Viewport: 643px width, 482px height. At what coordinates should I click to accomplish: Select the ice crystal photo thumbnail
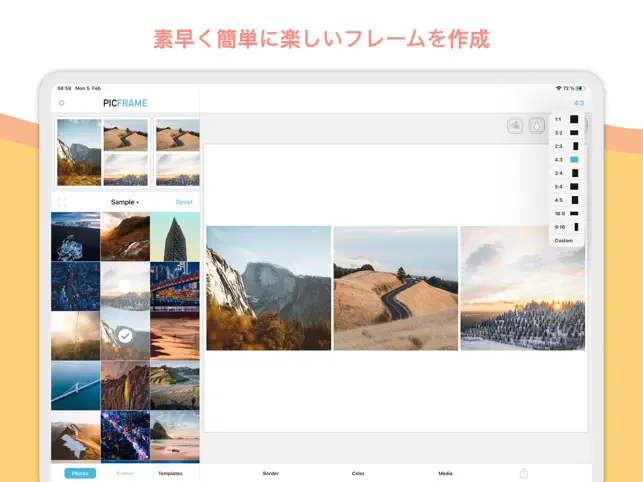[x=75, y=237]
